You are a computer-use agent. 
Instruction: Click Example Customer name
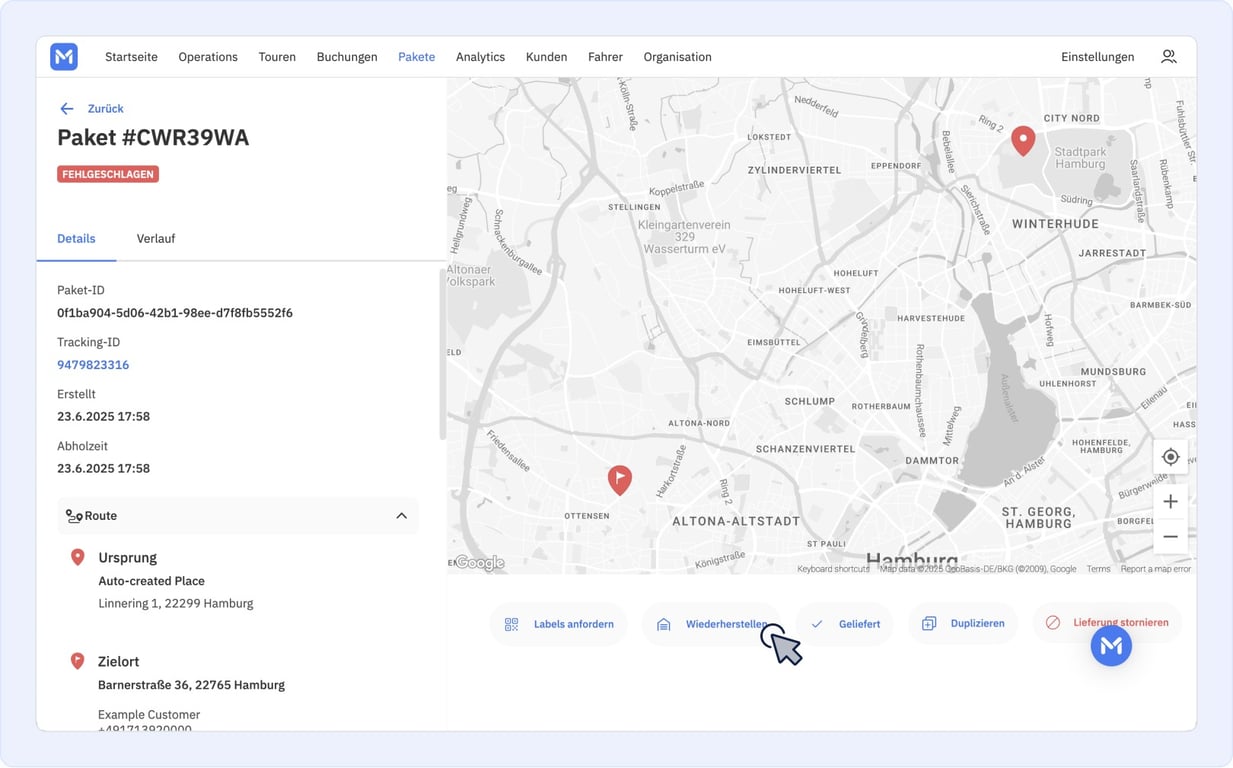coord(149,715)
